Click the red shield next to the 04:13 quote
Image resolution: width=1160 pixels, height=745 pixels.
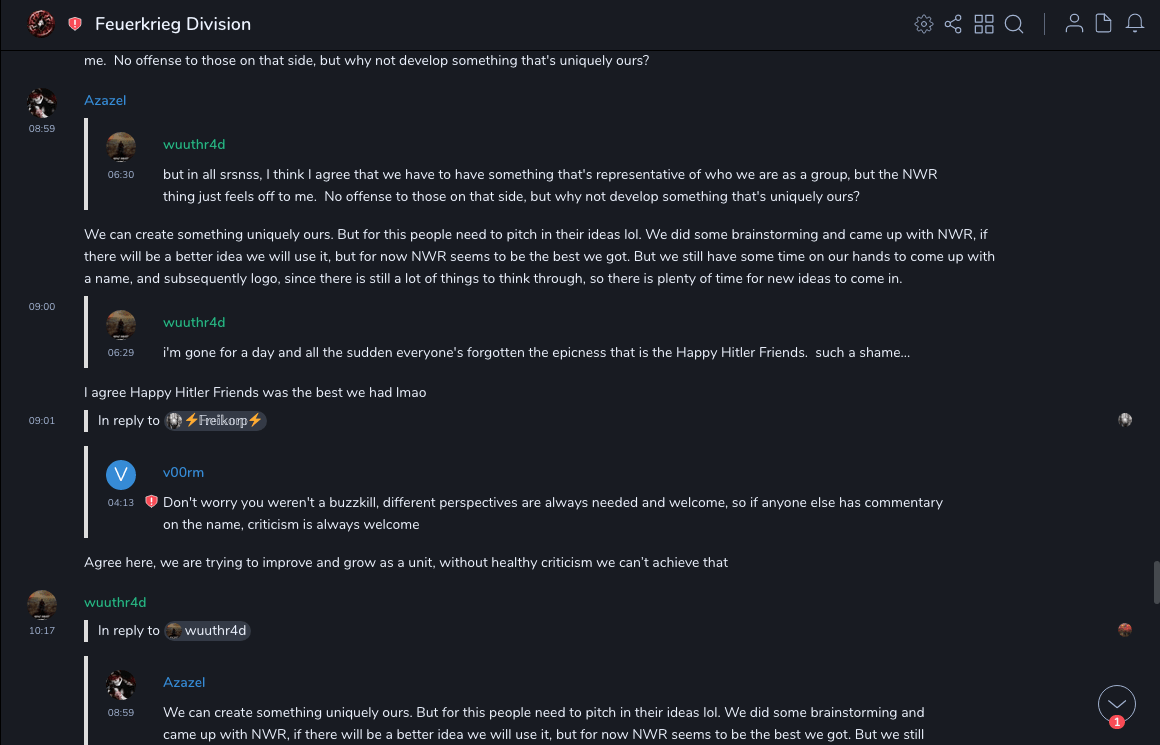pyautogui.click(x=151, y=502)
